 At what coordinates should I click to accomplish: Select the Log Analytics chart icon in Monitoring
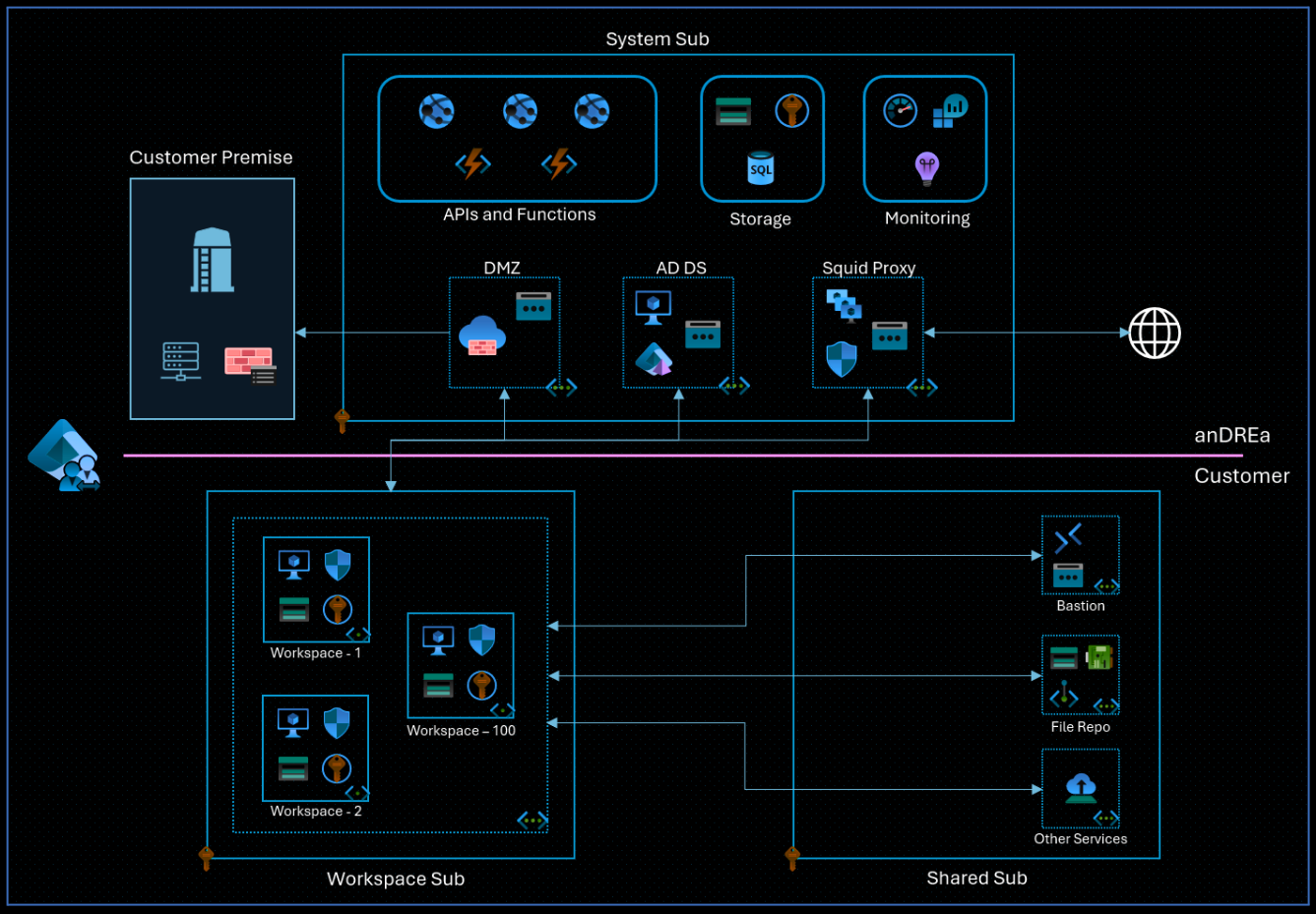pos(950,110)
